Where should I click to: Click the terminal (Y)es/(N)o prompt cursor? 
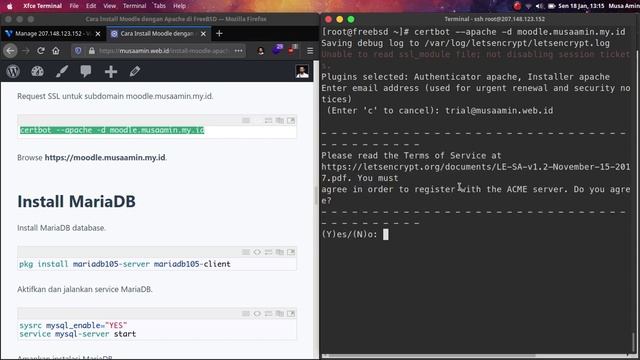click(386, 234)
